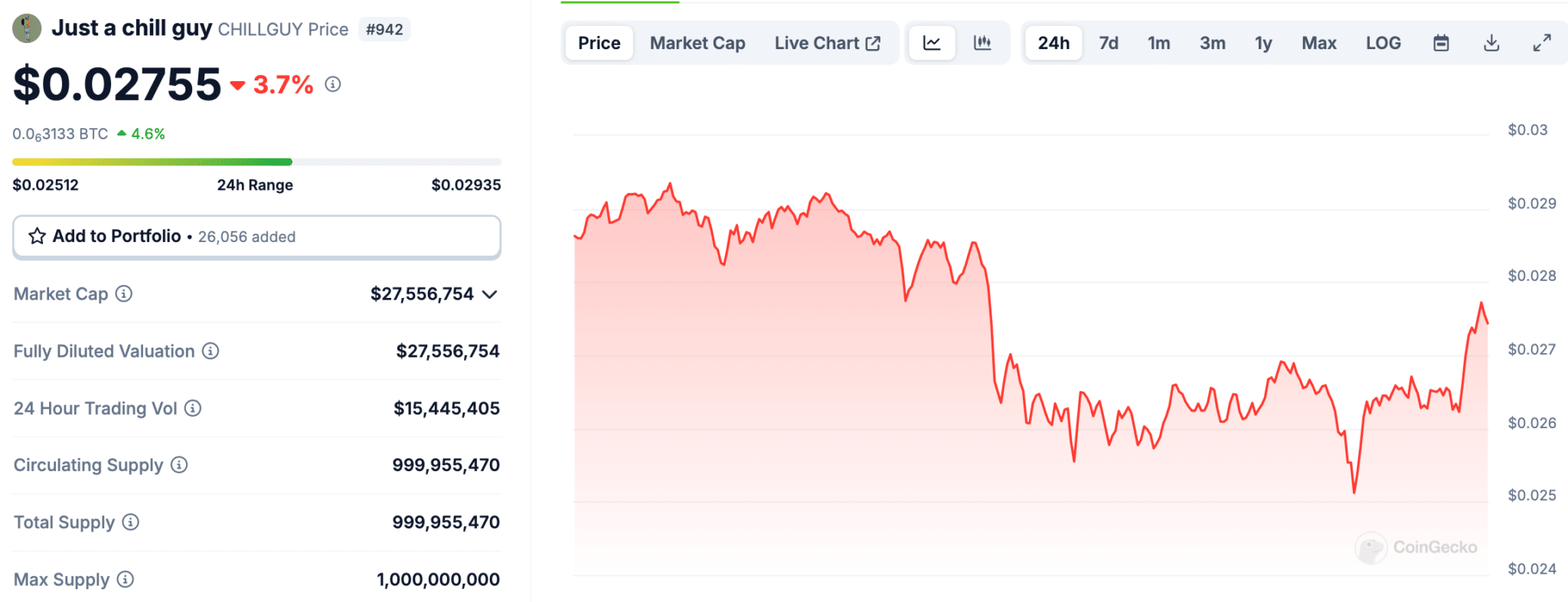Image resolution: width=1568 pixels, height=602 pixels.
Task: Select the 1y time range
Action: 1263,43
